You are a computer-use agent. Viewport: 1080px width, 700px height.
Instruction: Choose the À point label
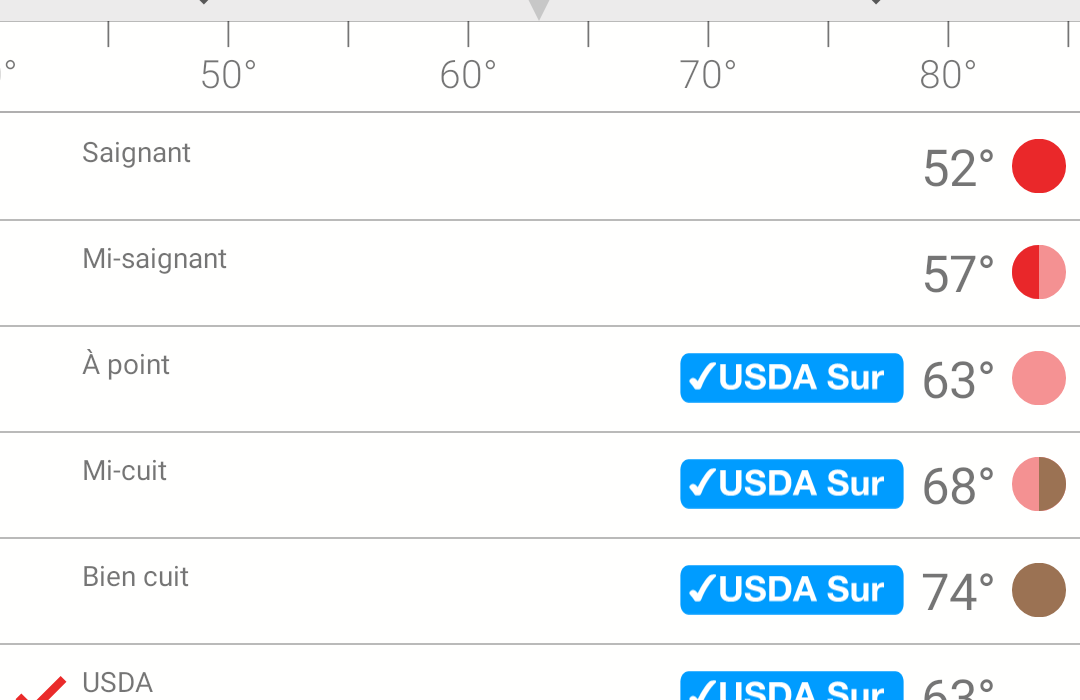[126, 364]
